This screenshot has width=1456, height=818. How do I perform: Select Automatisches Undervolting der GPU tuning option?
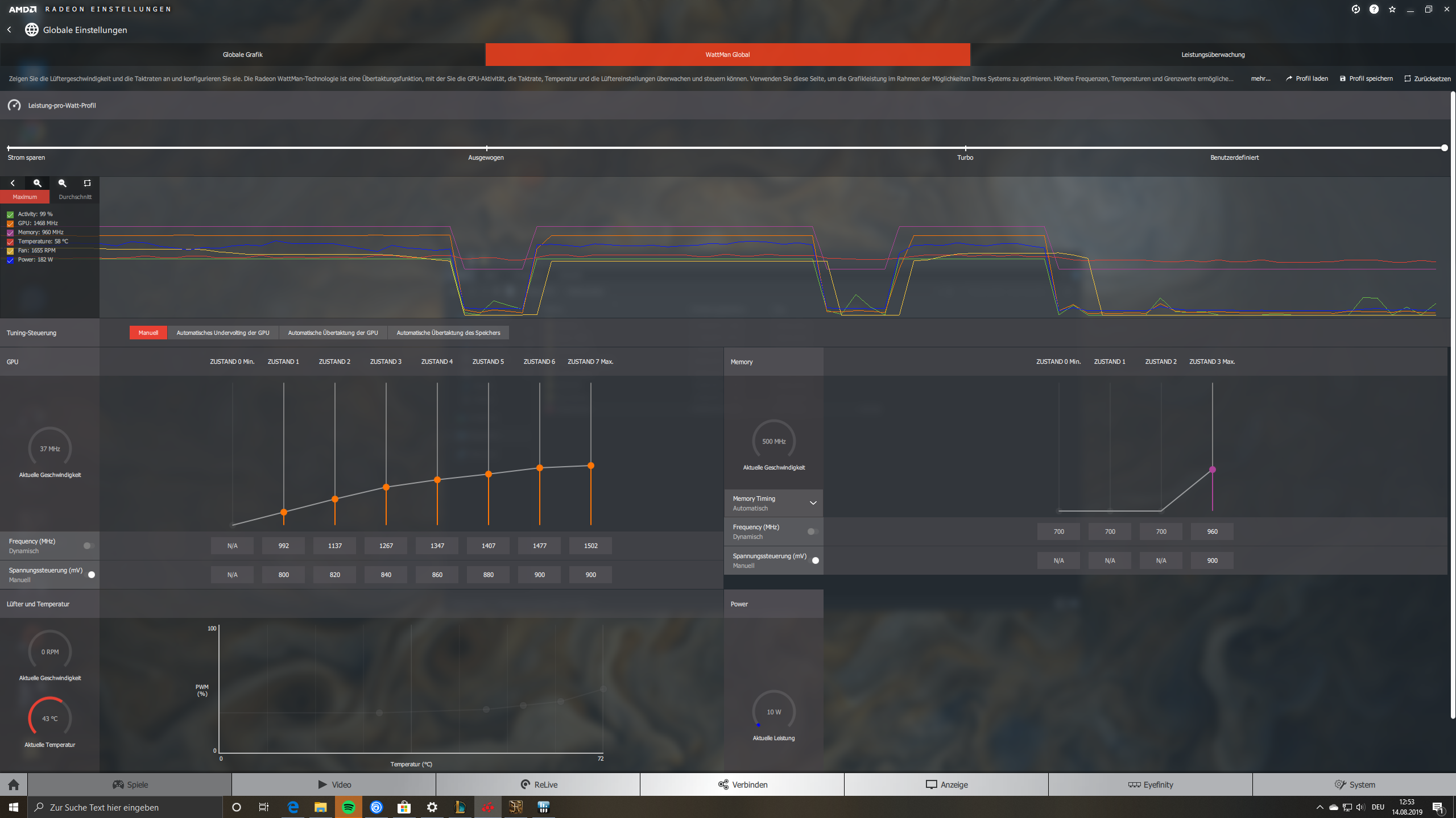point(223,333)
